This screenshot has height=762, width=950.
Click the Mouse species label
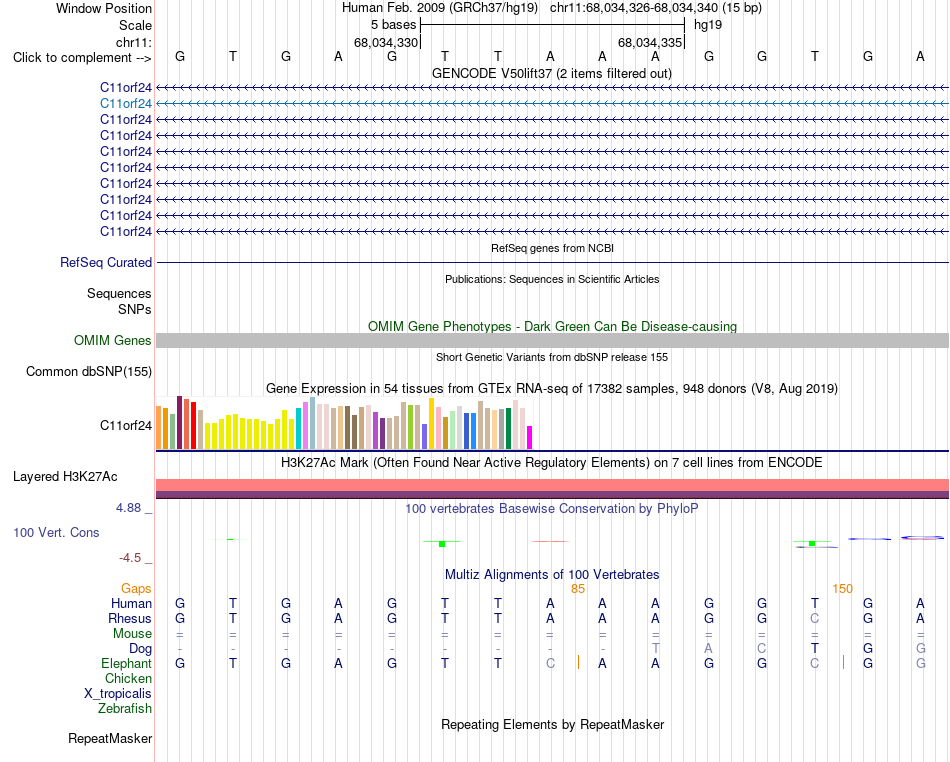pos(132,634)
